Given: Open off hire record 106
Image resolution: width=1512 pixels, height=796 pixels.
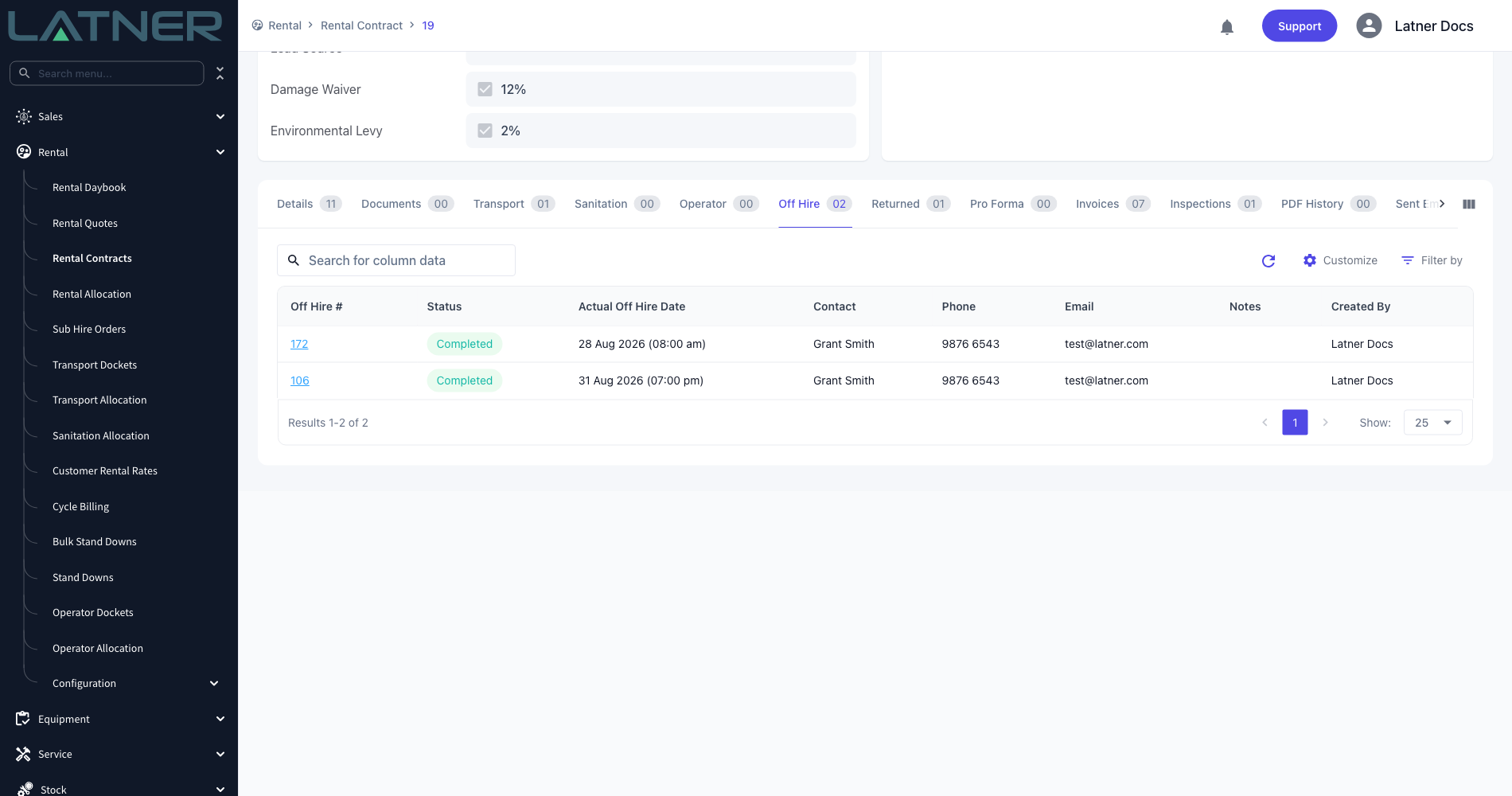Looking at the screenshot, I should (300, 380).
